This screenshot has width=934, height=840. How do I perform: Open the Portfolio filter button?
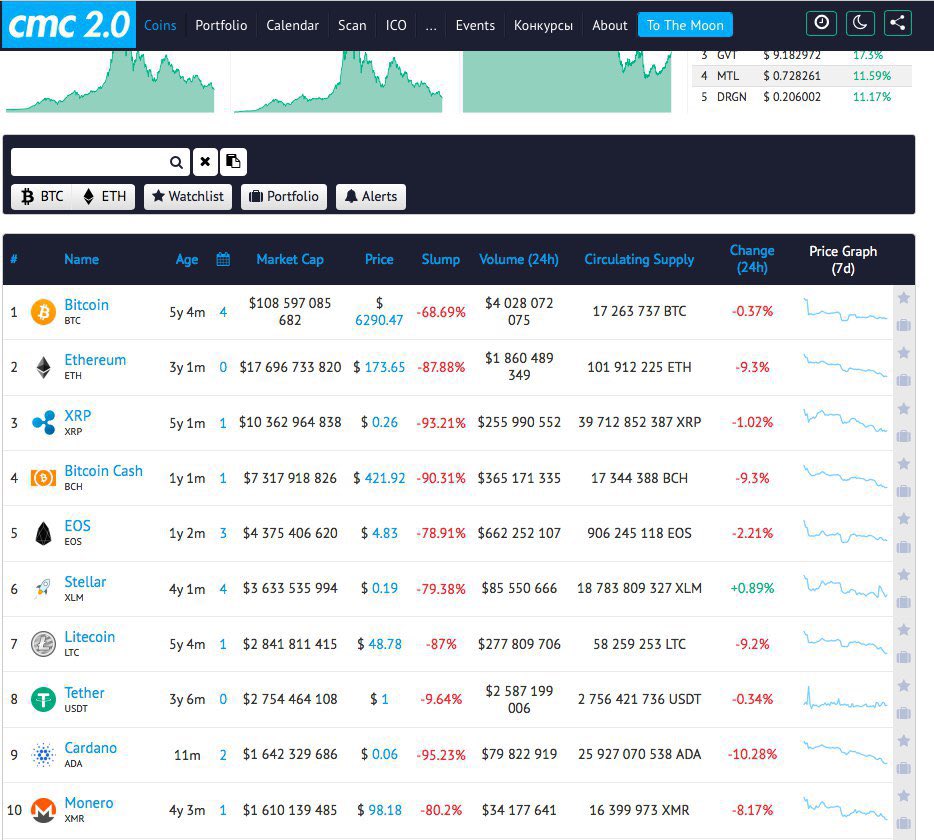[284, 197]
